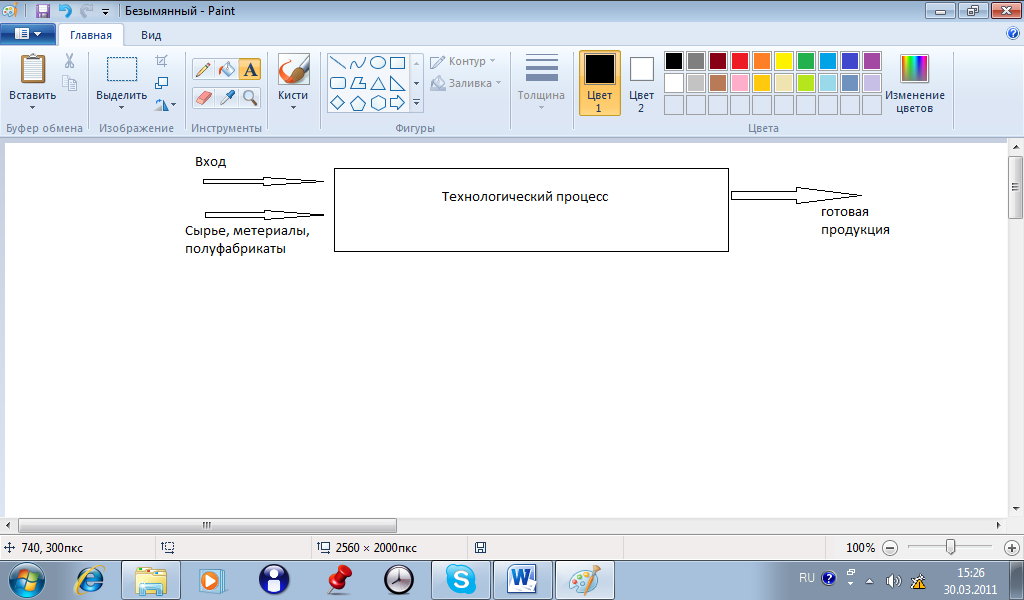Choose the Curve shape
Viewport: 1024px width, 600px height.
[358, 63]
